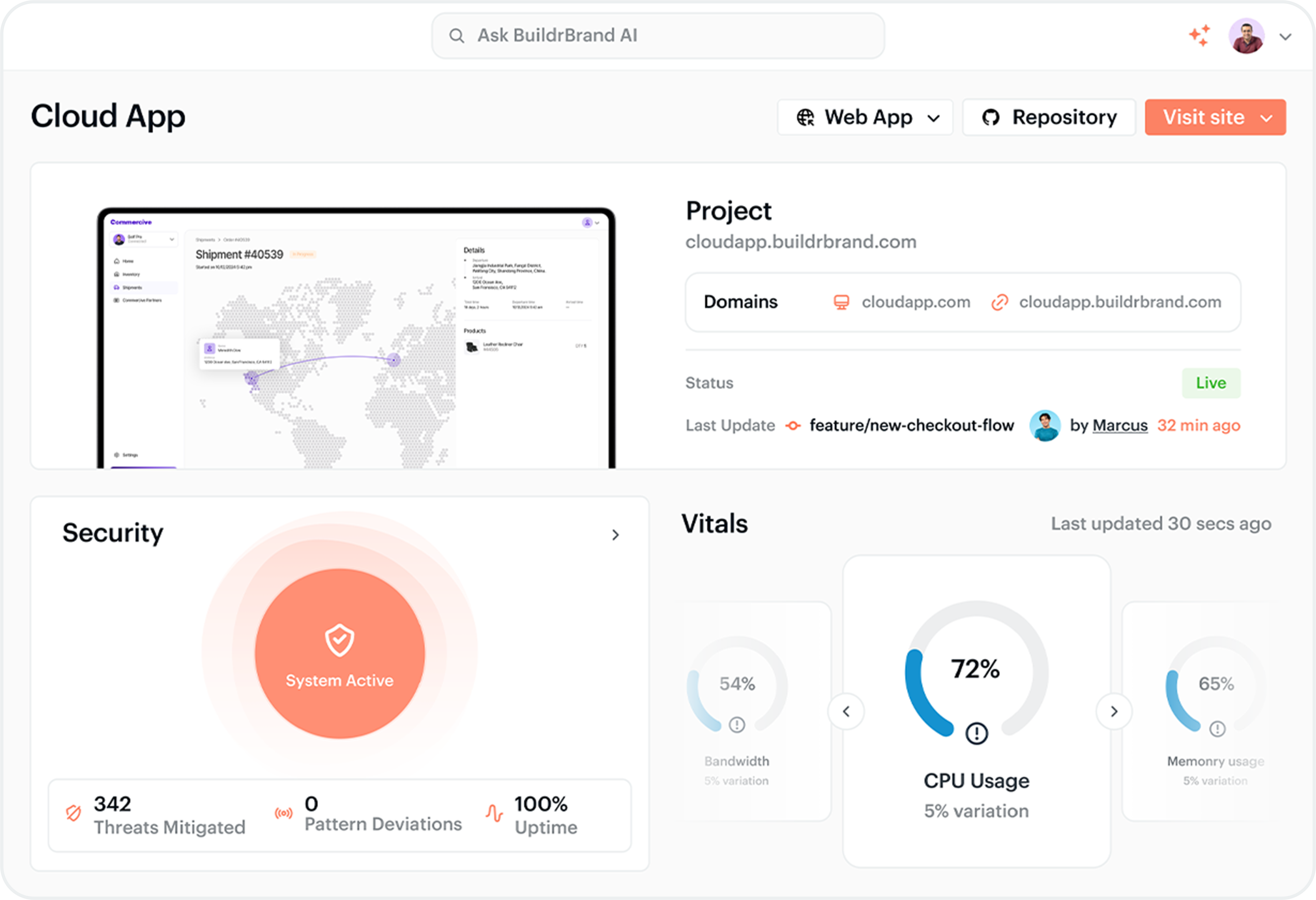Click the info icon under Memory gauge
The width and height of the screenshot is (1316, 900).
pyautogui.click(x=1217, y=728)
